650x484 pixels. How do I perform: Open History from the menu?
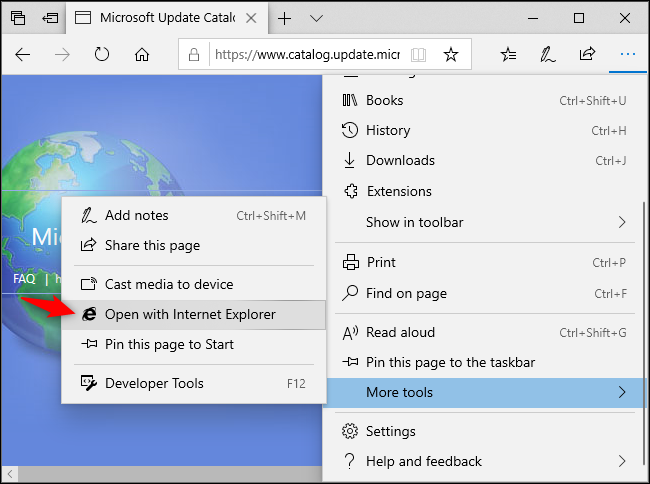tap(388, 130)
